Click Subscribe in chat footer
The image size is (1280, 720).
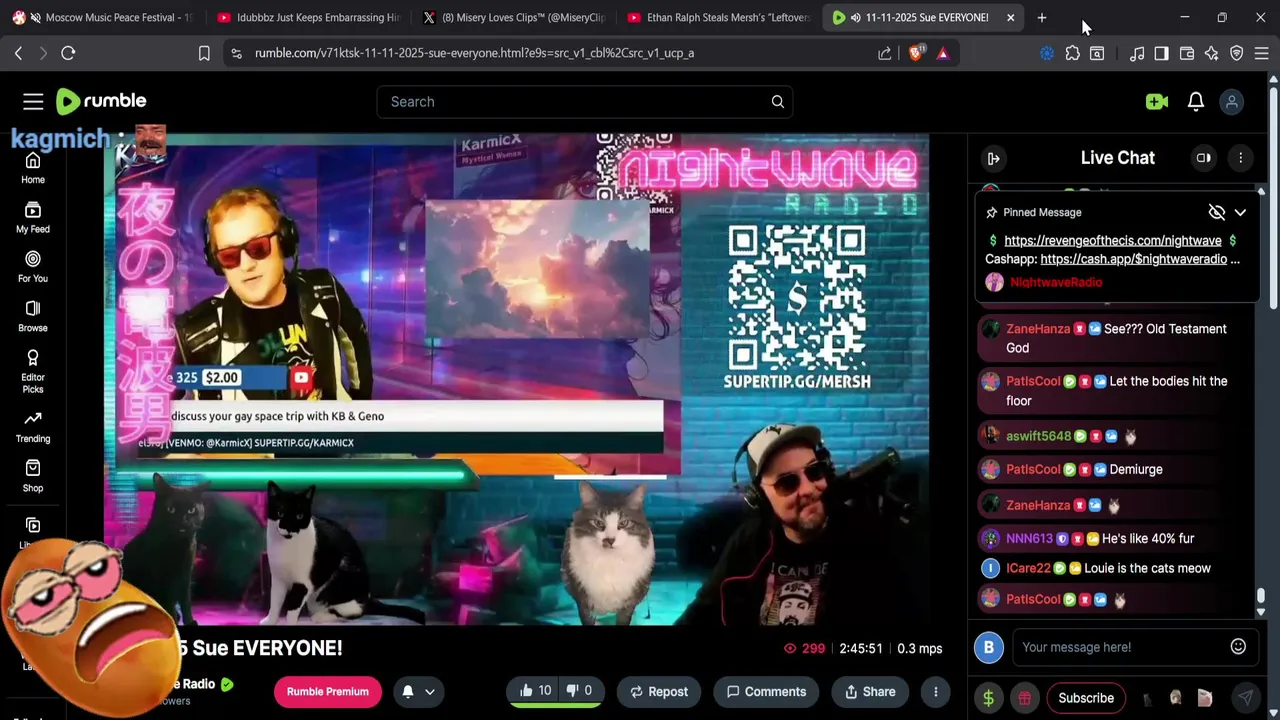coord(1086,698)
